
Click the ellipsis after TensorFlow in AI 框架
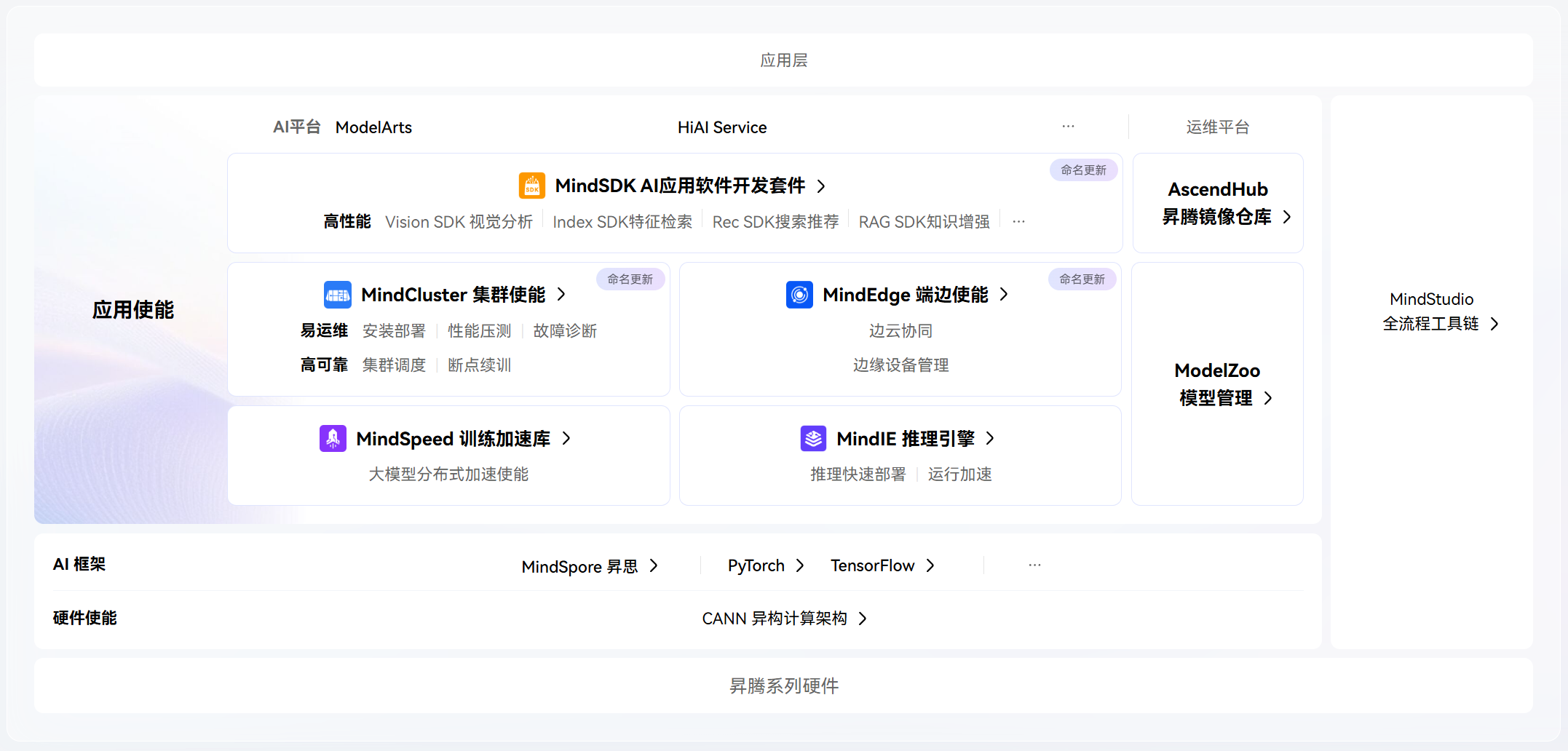tap(1034, 565)
